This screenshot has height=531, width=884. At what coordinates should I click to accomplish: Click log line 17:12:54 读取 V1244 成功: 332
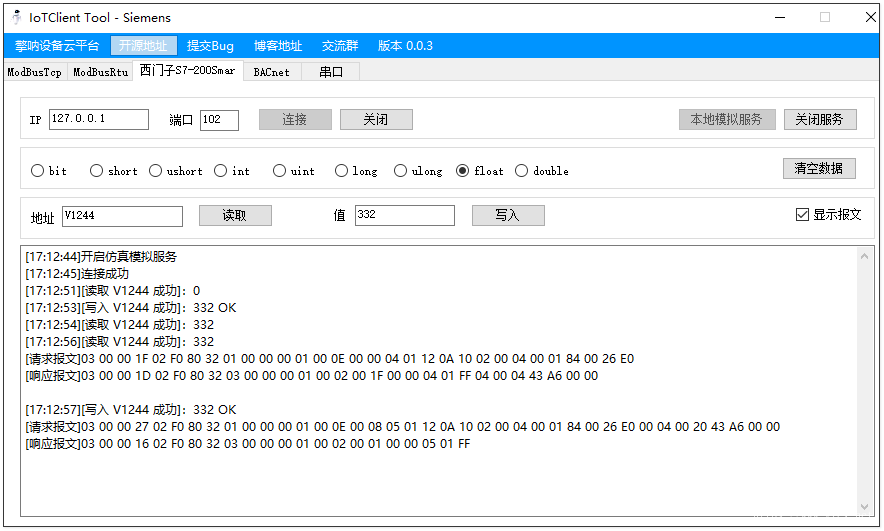coord(120,325)
